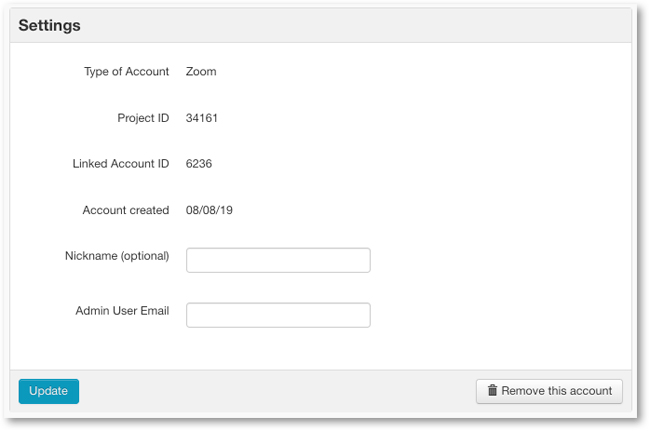Select the Zoom account type value

click(201, 72)
